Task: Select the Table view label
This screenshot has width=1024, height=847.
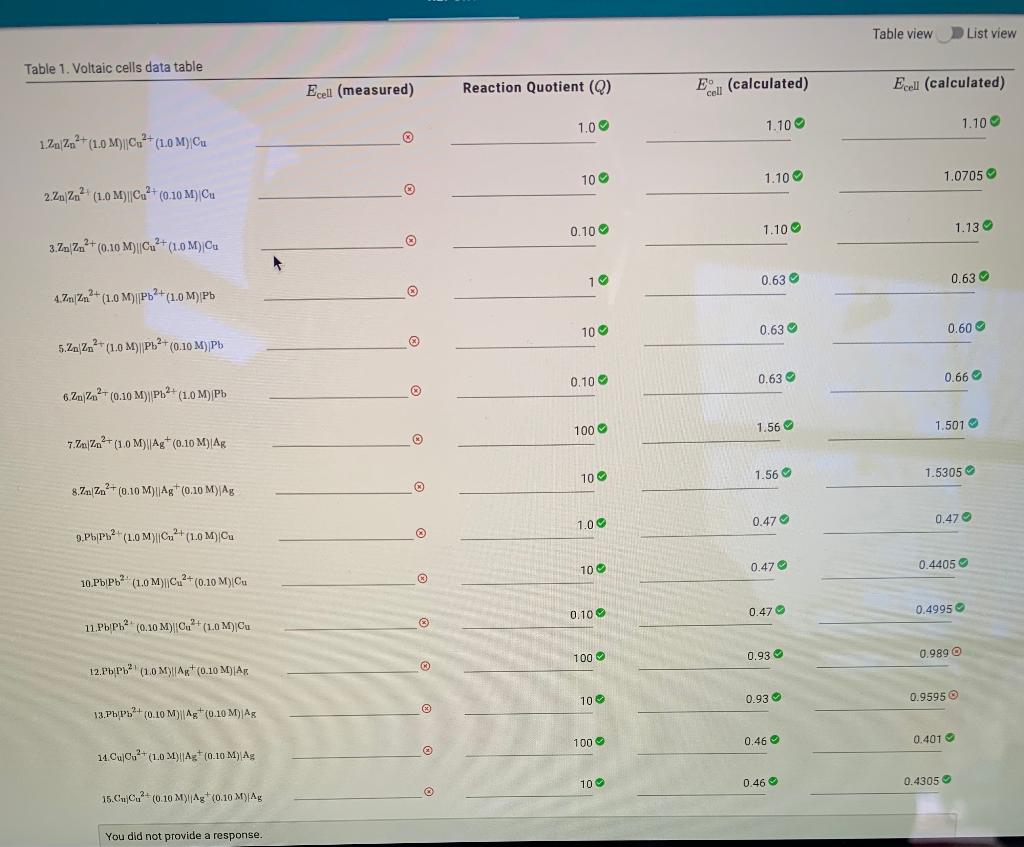Action: tap(902, 33)
